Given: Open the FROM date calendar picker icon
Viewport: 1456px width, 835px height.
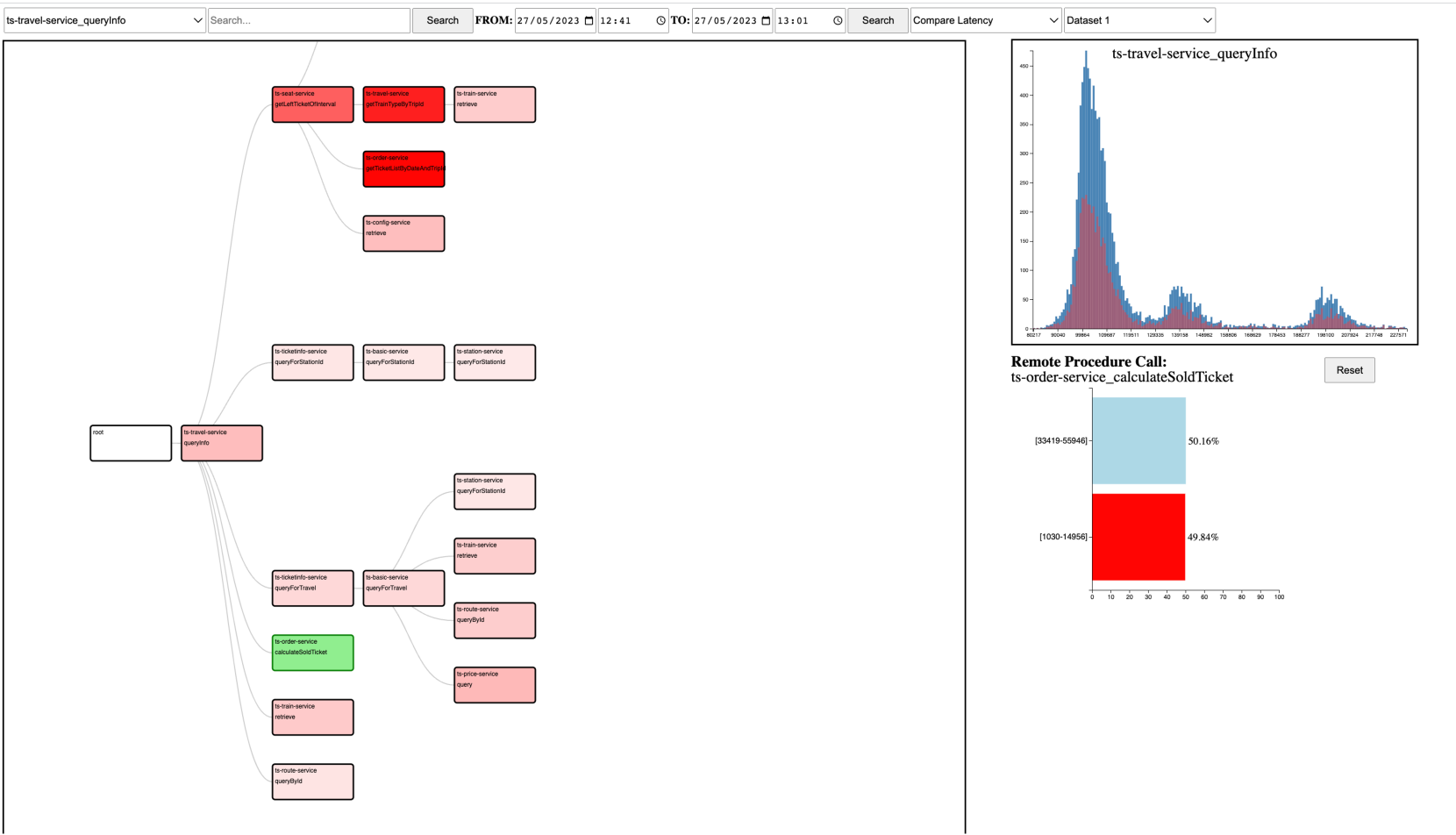Looking at the screenshot, I should tap(589, 21).
